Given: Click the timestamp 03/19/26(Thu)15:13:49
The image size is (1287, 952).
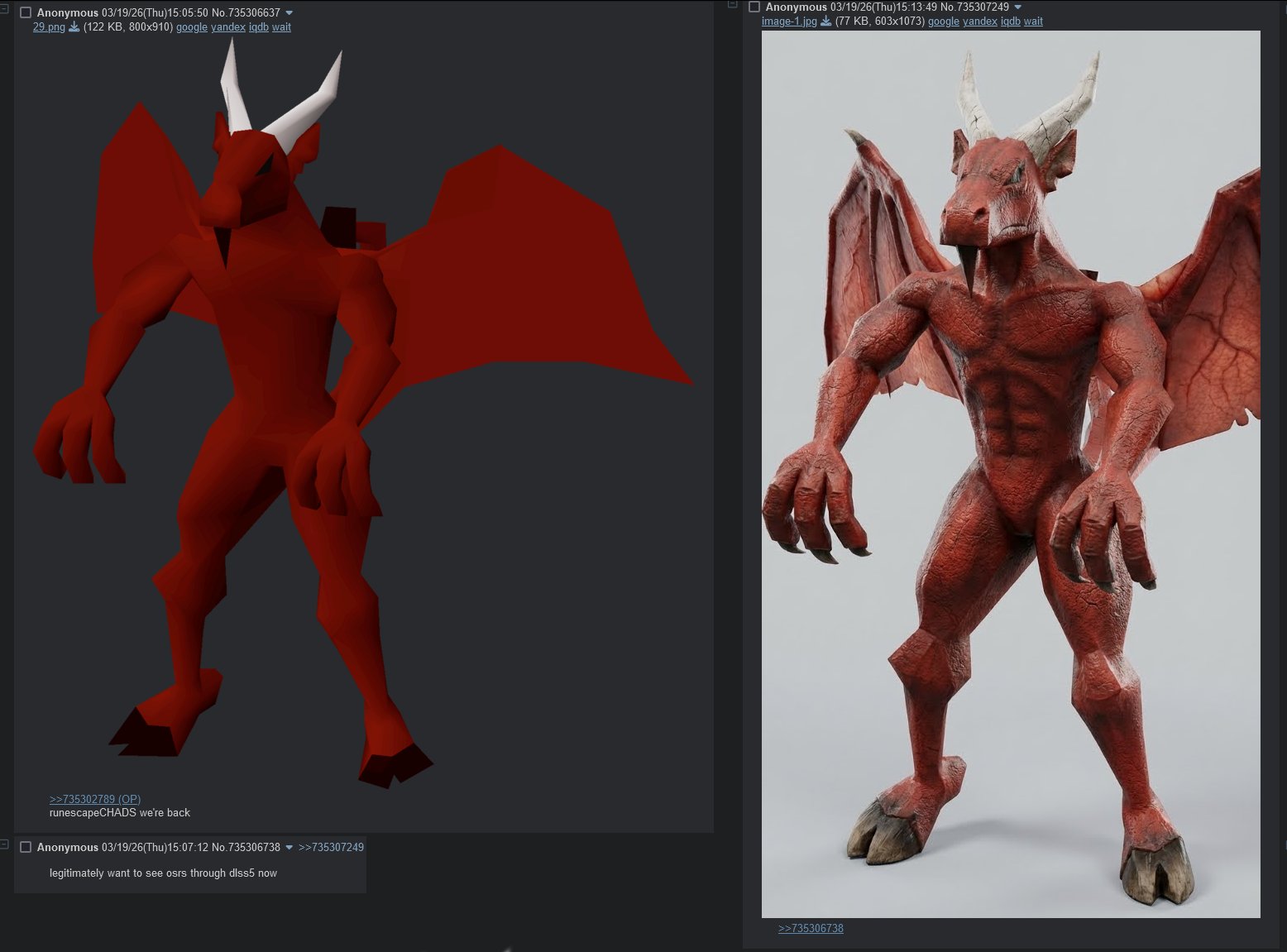Looking at the screenshot, I should [883, 7].
